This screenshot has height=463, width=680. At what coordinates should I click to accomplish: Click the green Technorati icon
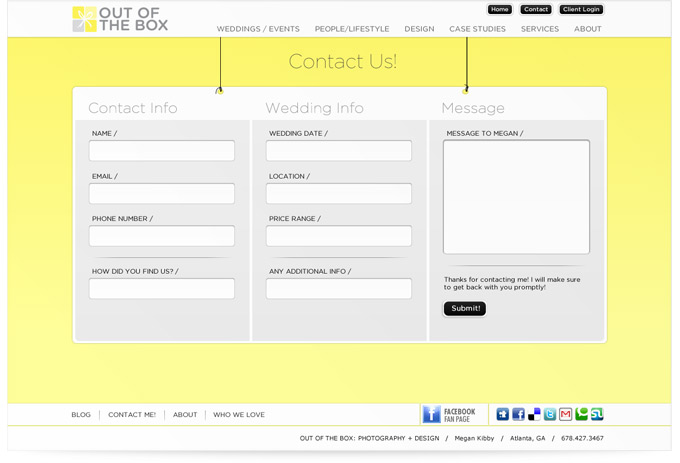click(581, 414)
